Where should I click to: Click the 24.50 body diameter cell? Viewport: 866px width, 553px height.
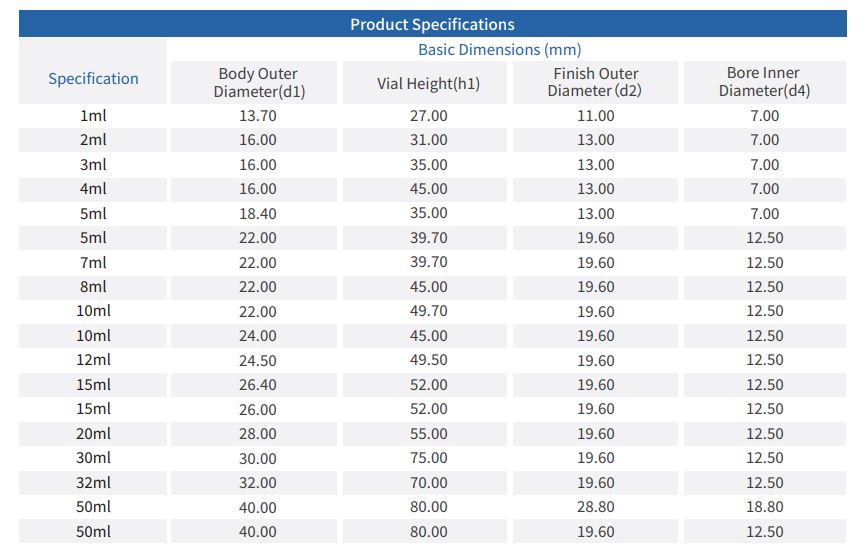[x=258, y=360]
